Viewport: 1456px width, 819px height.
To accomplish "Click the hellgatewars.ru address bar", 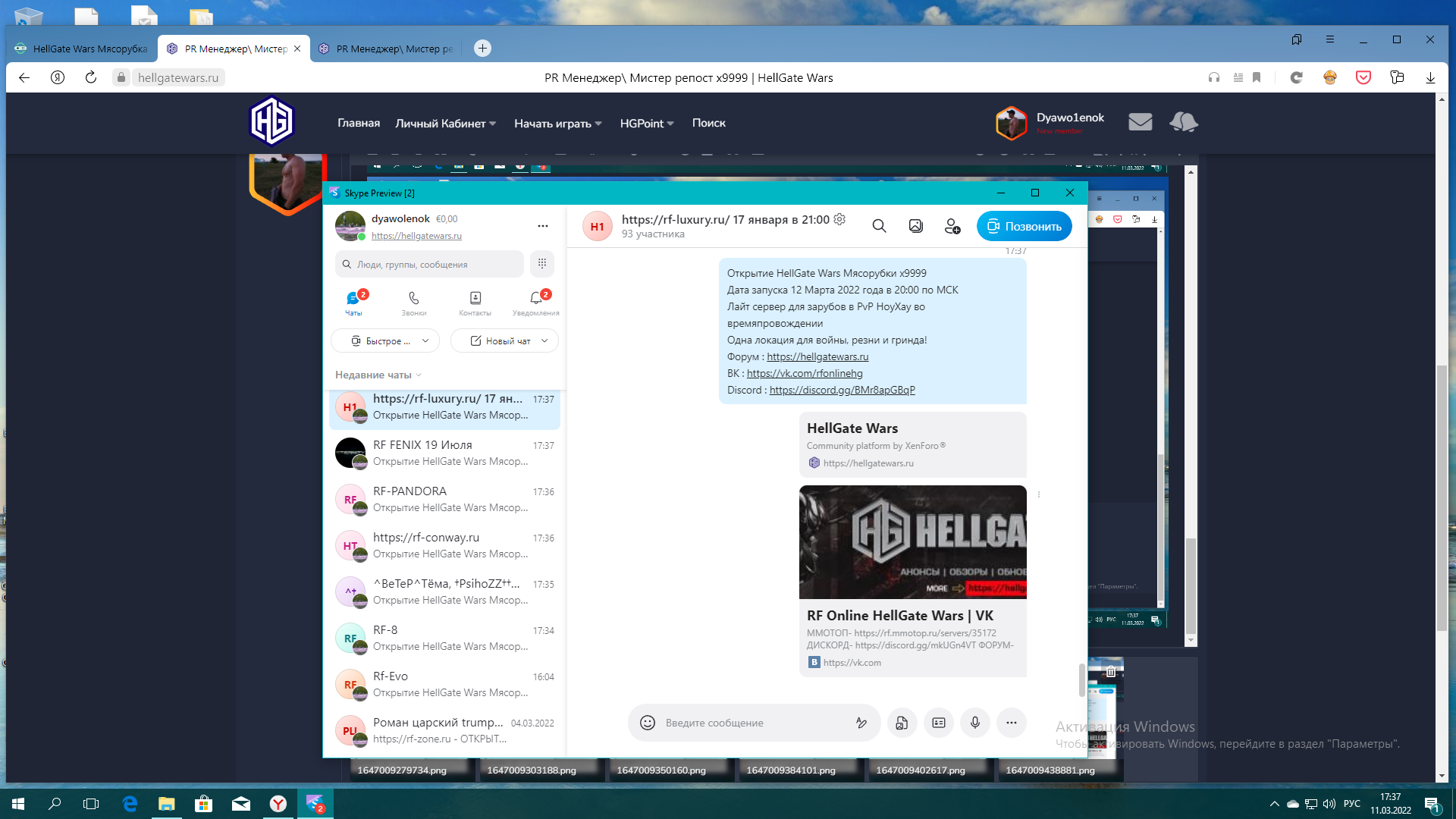I will [178, 77].
